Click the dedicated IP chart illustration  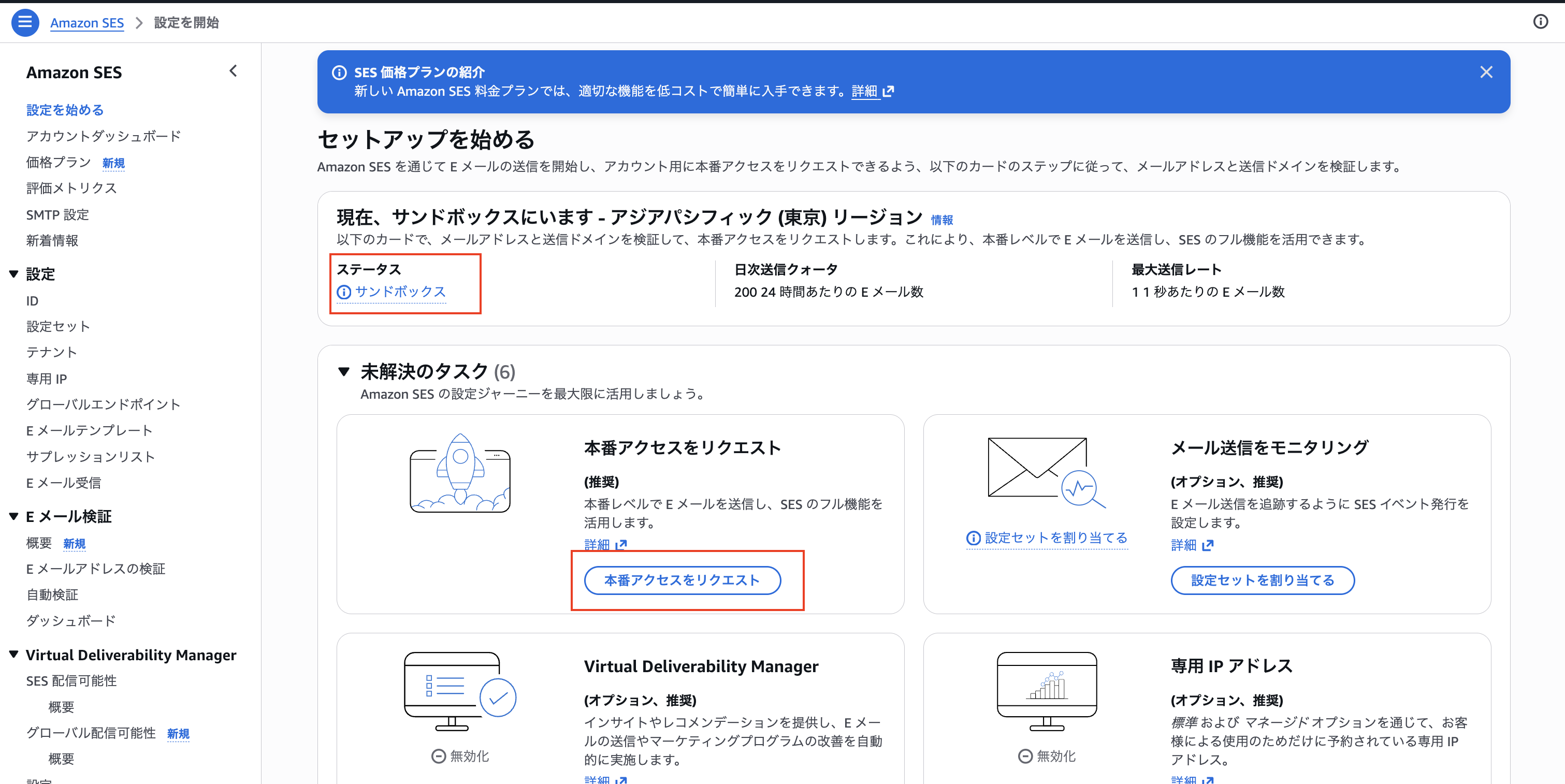click(x=1047, y=691)
